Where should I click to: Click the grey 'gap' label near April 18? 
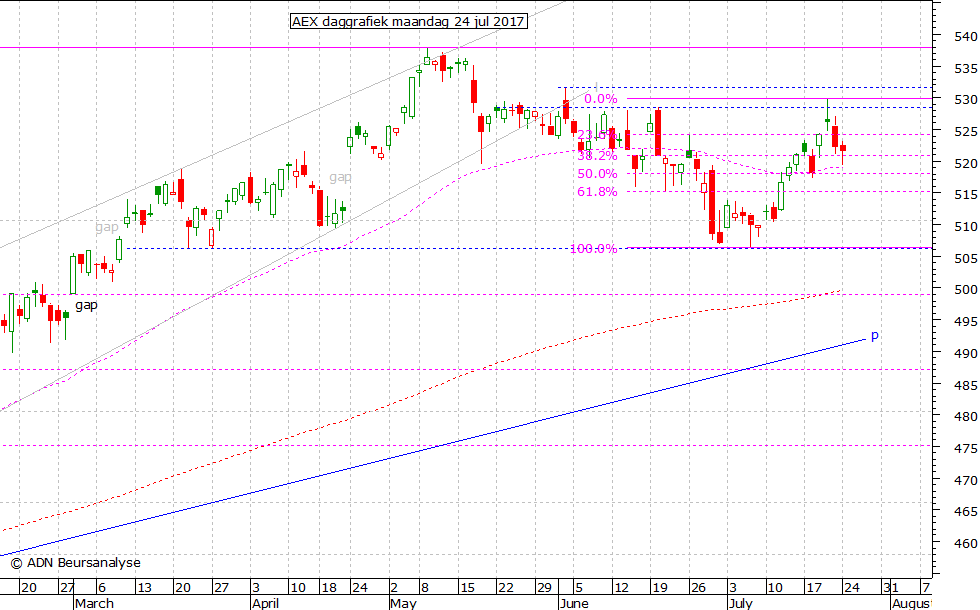341,178
